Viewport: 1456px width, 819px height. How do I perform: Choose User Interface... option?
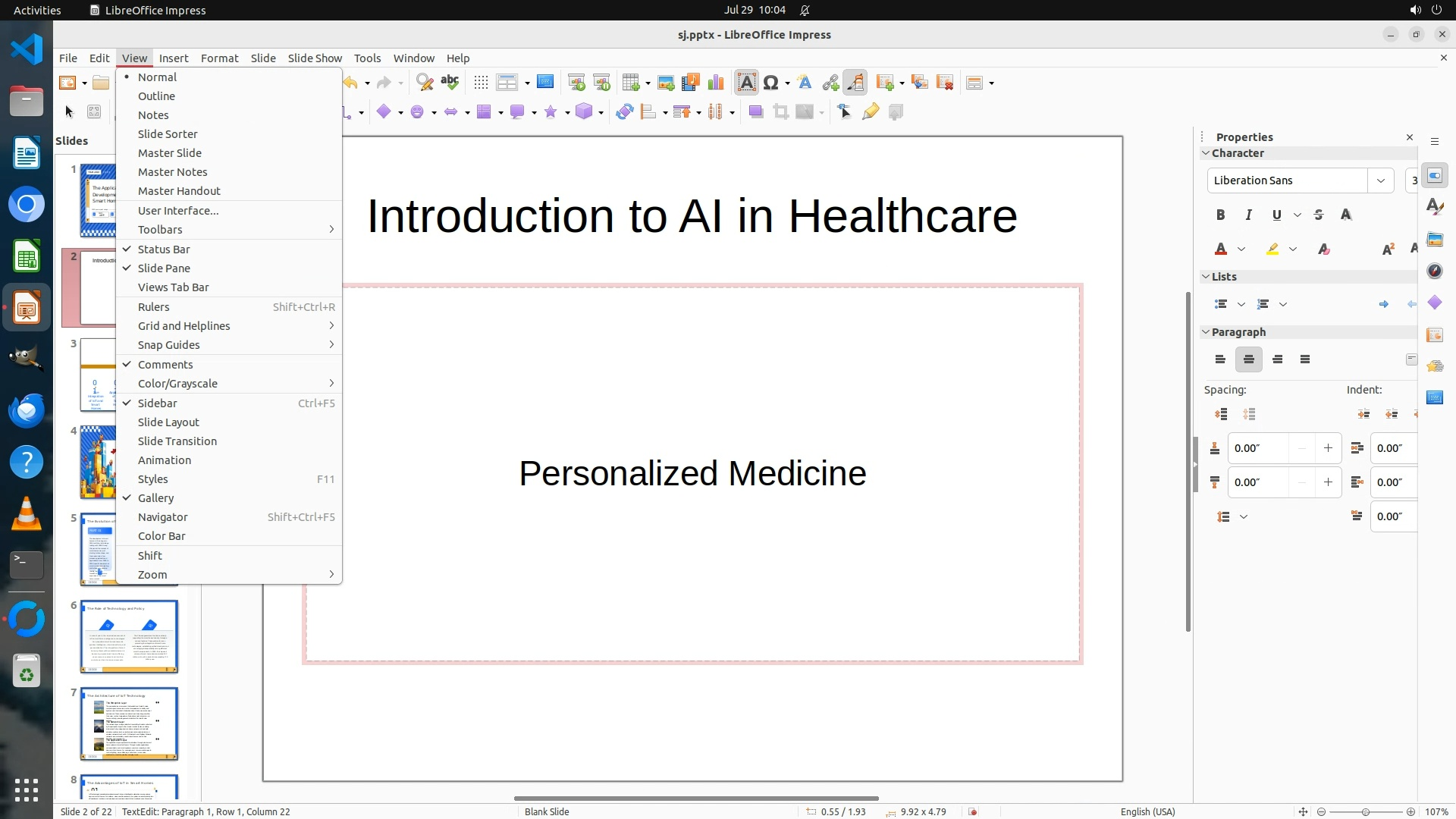tap(178, 210)
